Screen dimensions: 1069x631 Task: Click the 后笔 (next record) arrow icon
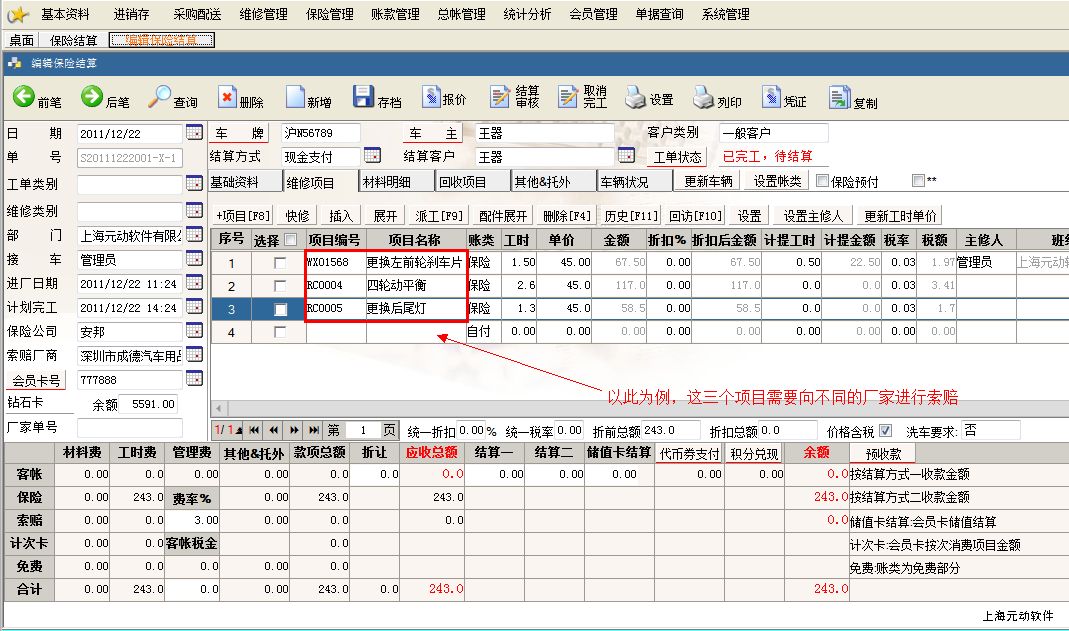pos(92,97)
